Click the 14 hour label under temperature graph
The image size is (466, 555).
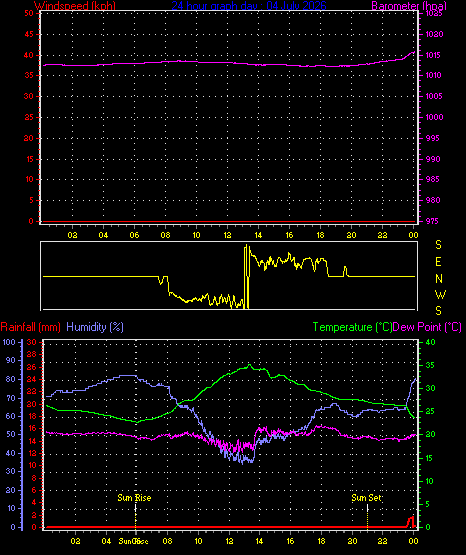coord(259,541)
